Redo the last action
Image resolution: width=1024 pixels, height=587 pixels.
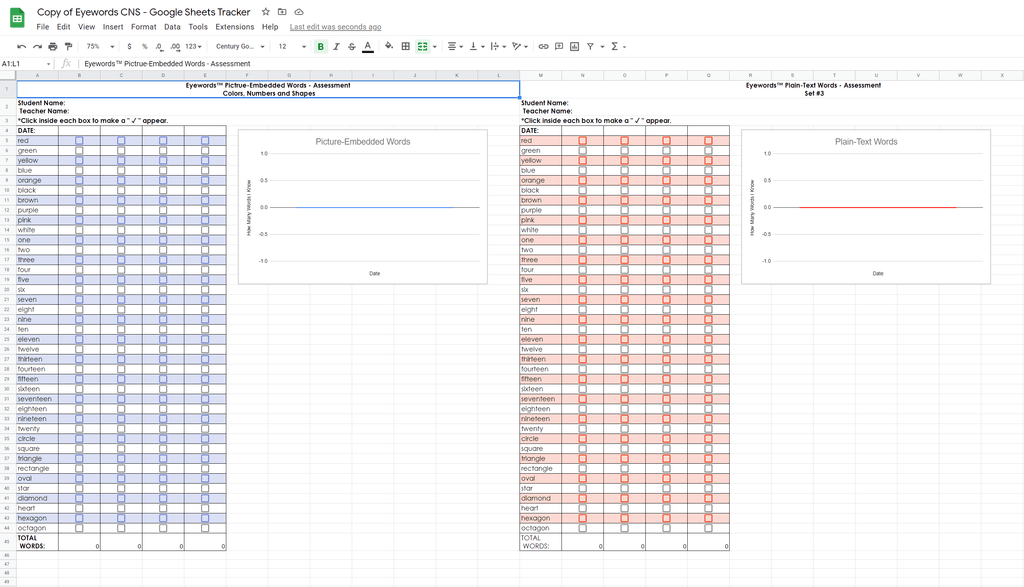click(x=37, y=46)
